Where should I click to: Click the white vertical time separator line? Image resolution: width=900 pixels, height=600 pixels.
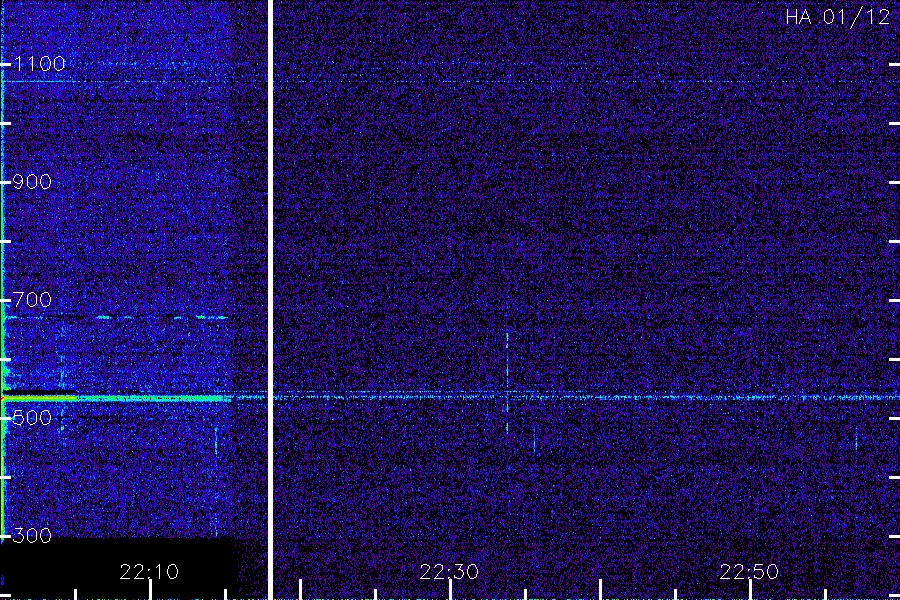tap(270, 300)
